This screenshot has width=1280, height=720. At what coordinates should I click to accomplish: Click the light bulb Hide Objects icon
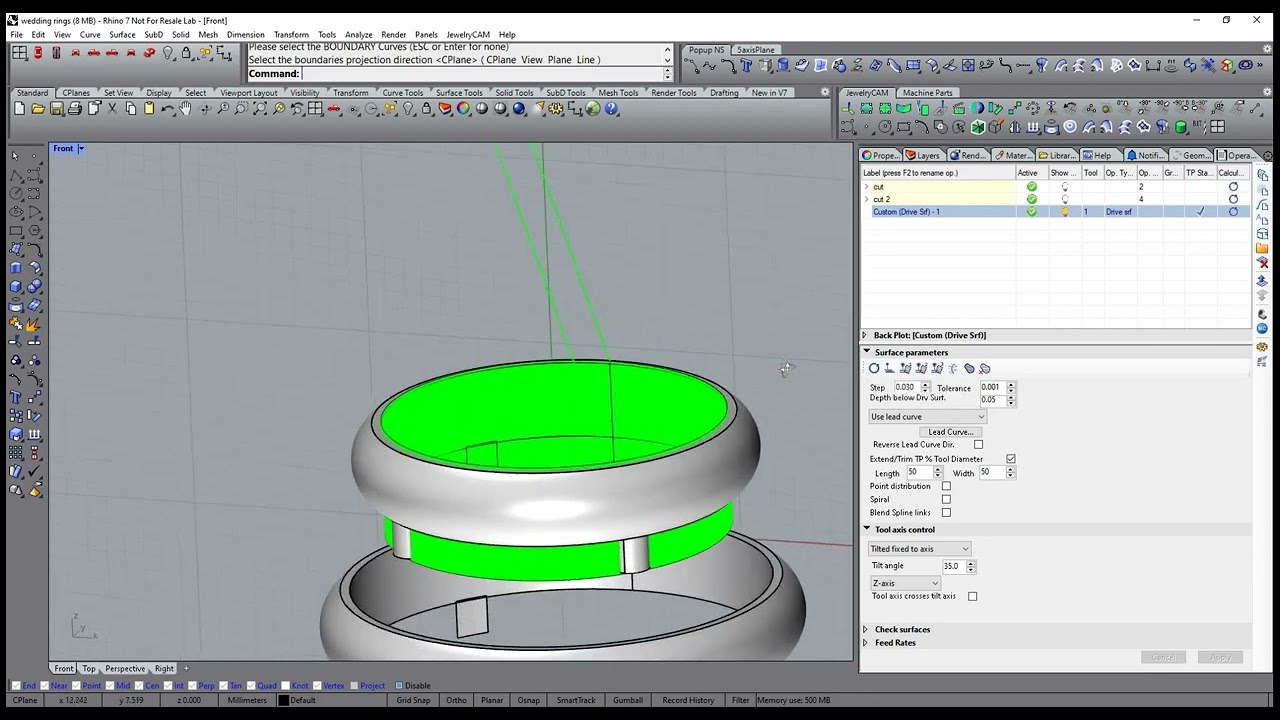[x=408, y=109]
